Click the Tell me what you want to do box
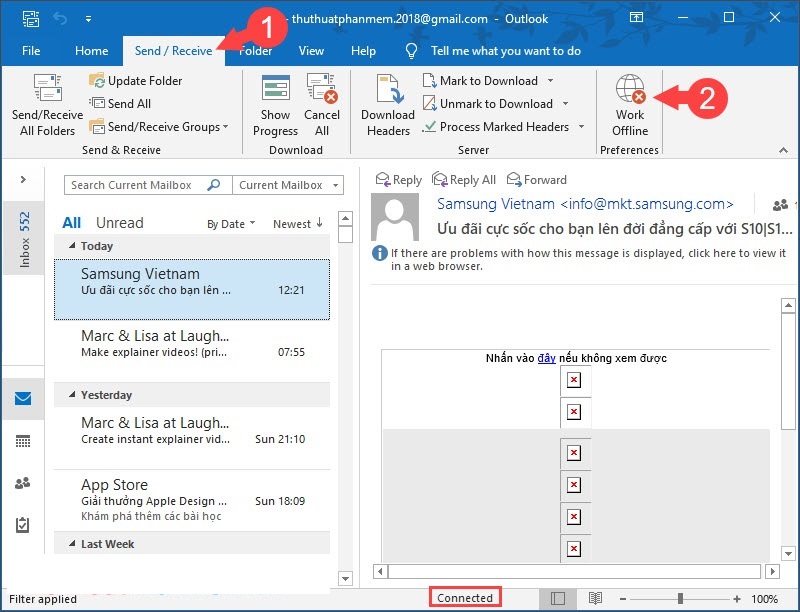The width and height of the screenshot is (800, 612). click(506, 51)
